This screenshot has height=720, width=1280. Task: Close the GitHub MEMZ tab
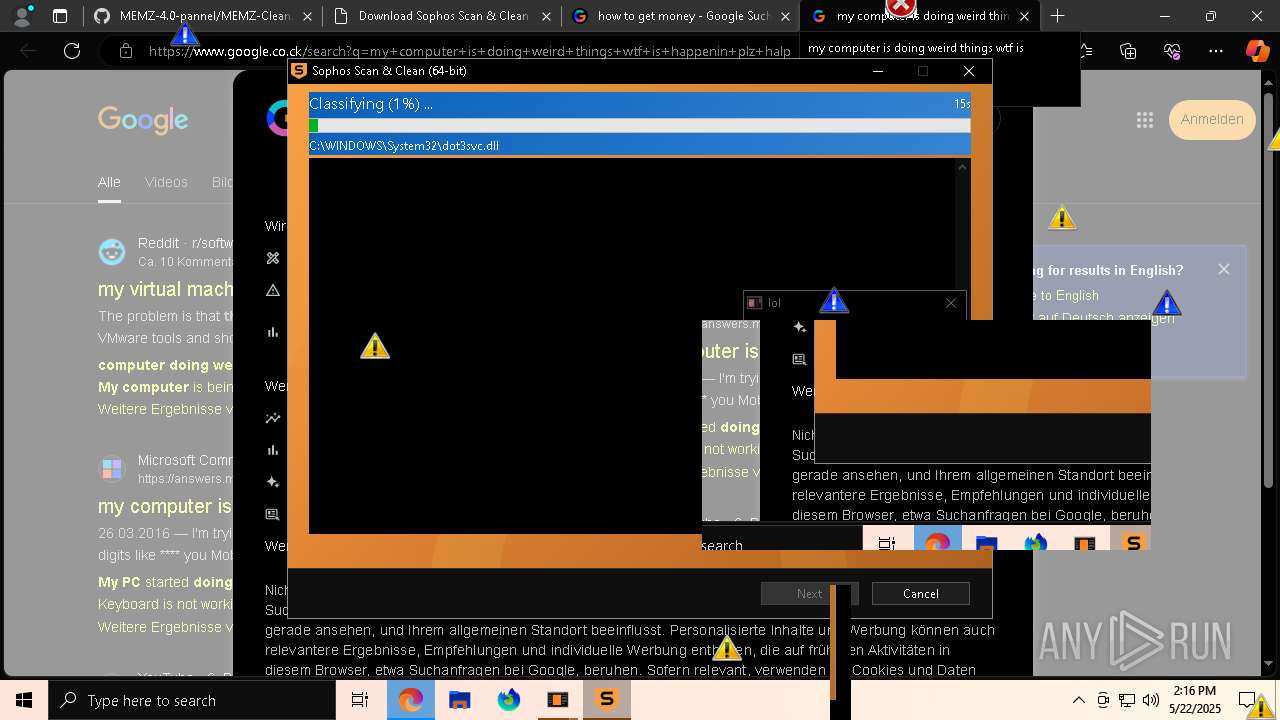[307, 17]
